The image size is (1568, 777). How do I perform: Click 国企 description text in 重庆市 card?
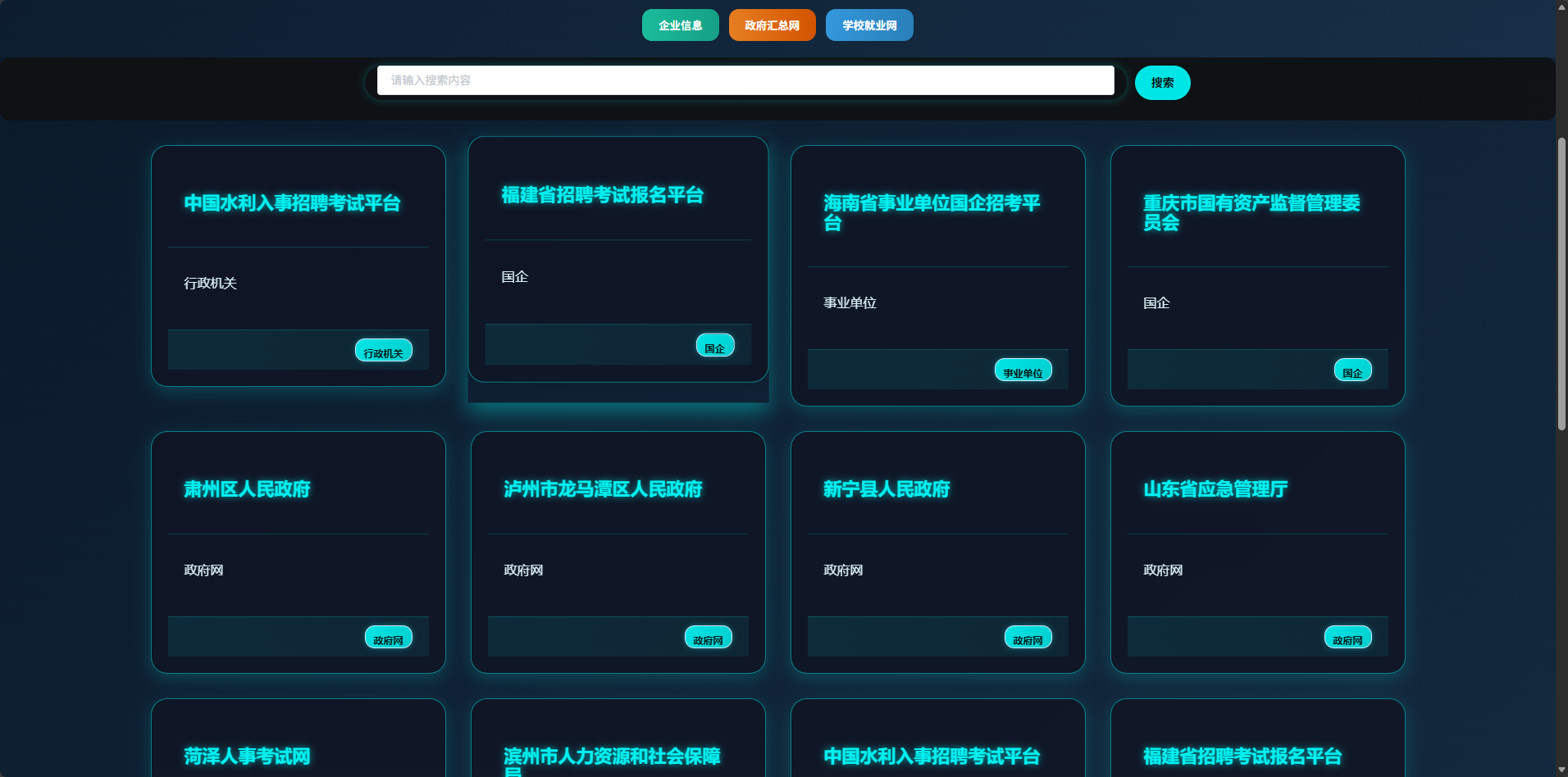click(x=1156, y=303)
